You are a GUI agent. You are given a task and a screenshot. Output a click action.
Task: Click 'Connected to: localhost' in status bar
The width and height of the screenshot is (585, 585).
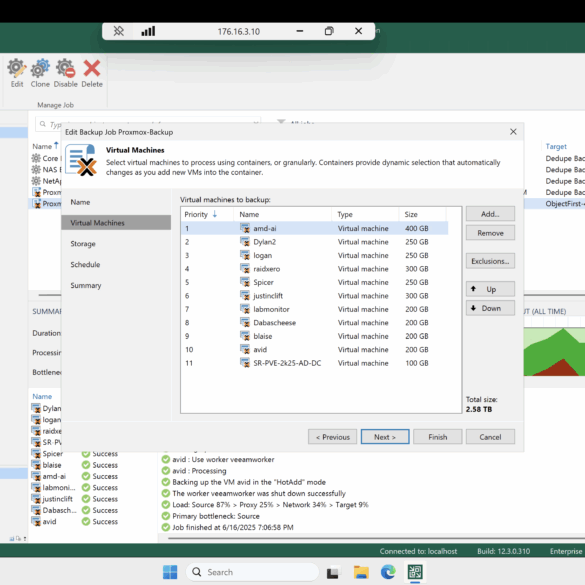418,551
